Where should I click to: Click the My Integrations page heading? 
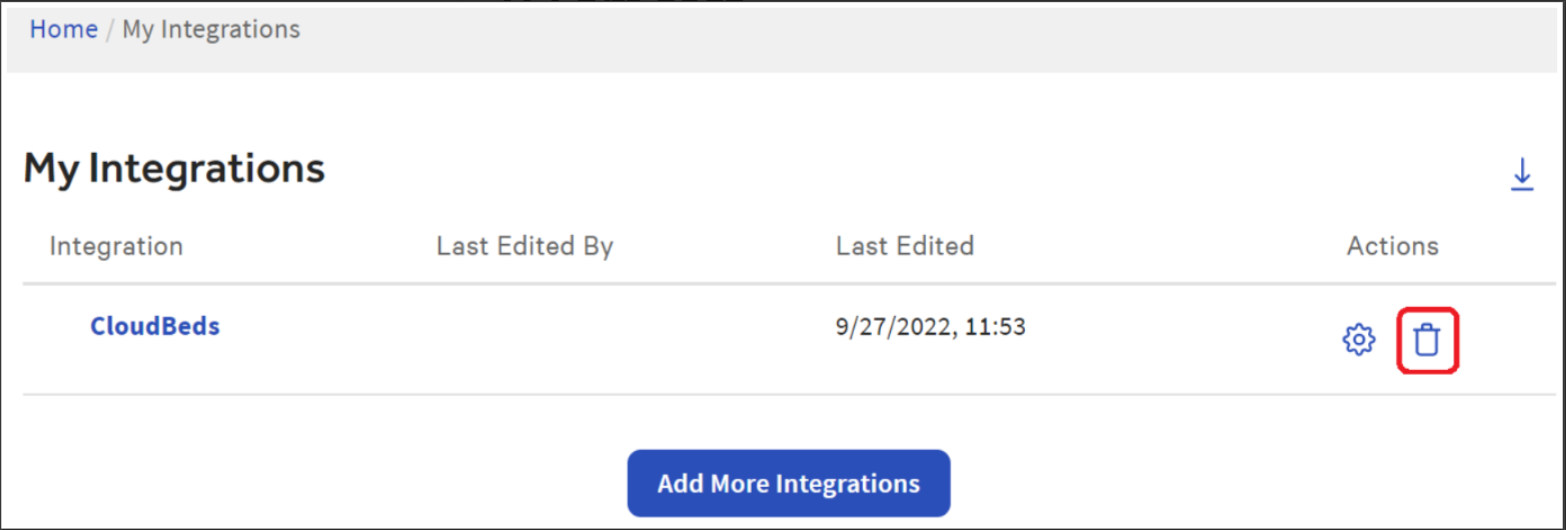tap(174, 169)
